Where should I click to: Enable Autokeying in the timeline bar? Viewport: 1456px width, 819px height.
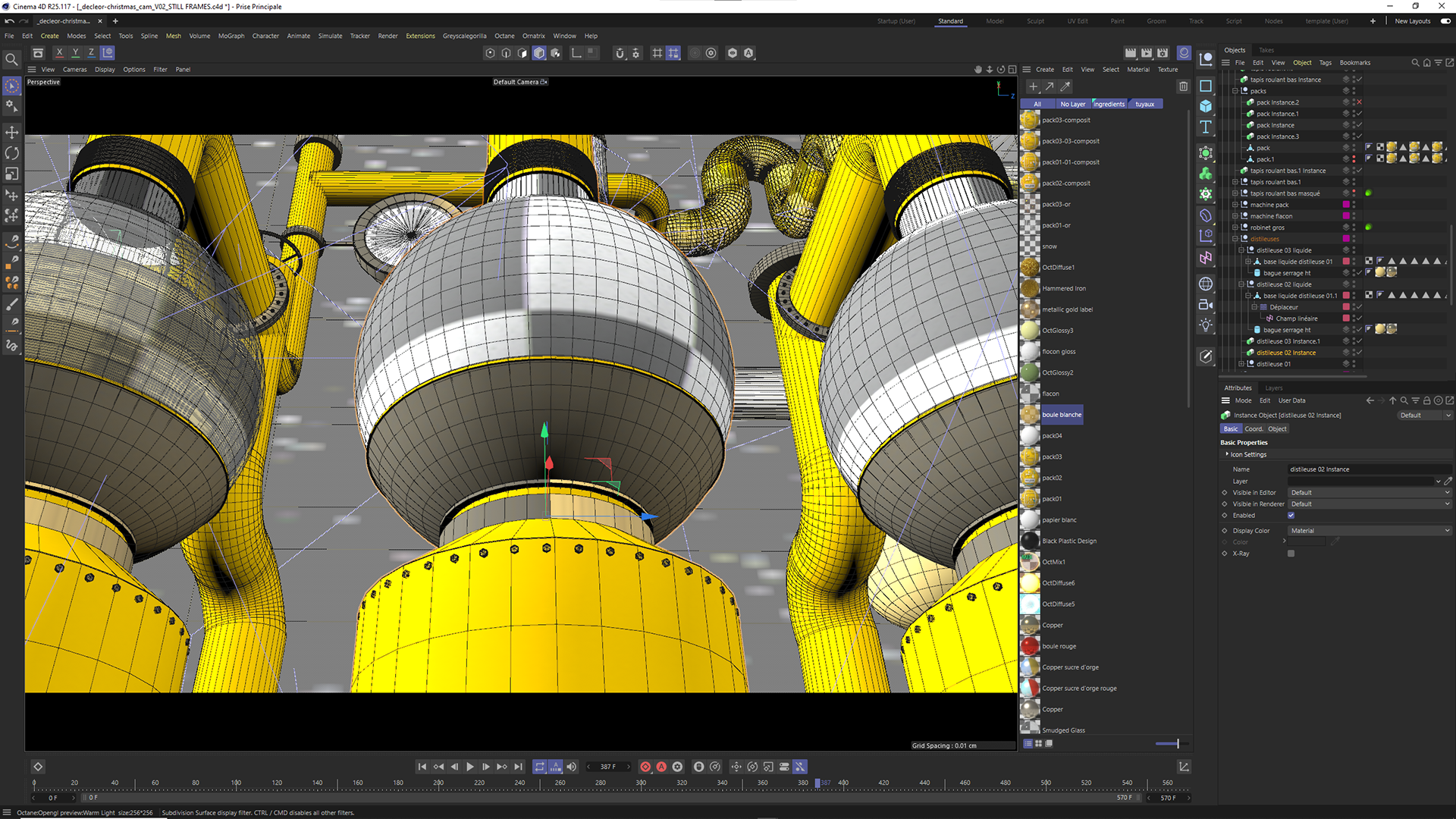click(x=661, y=767)
